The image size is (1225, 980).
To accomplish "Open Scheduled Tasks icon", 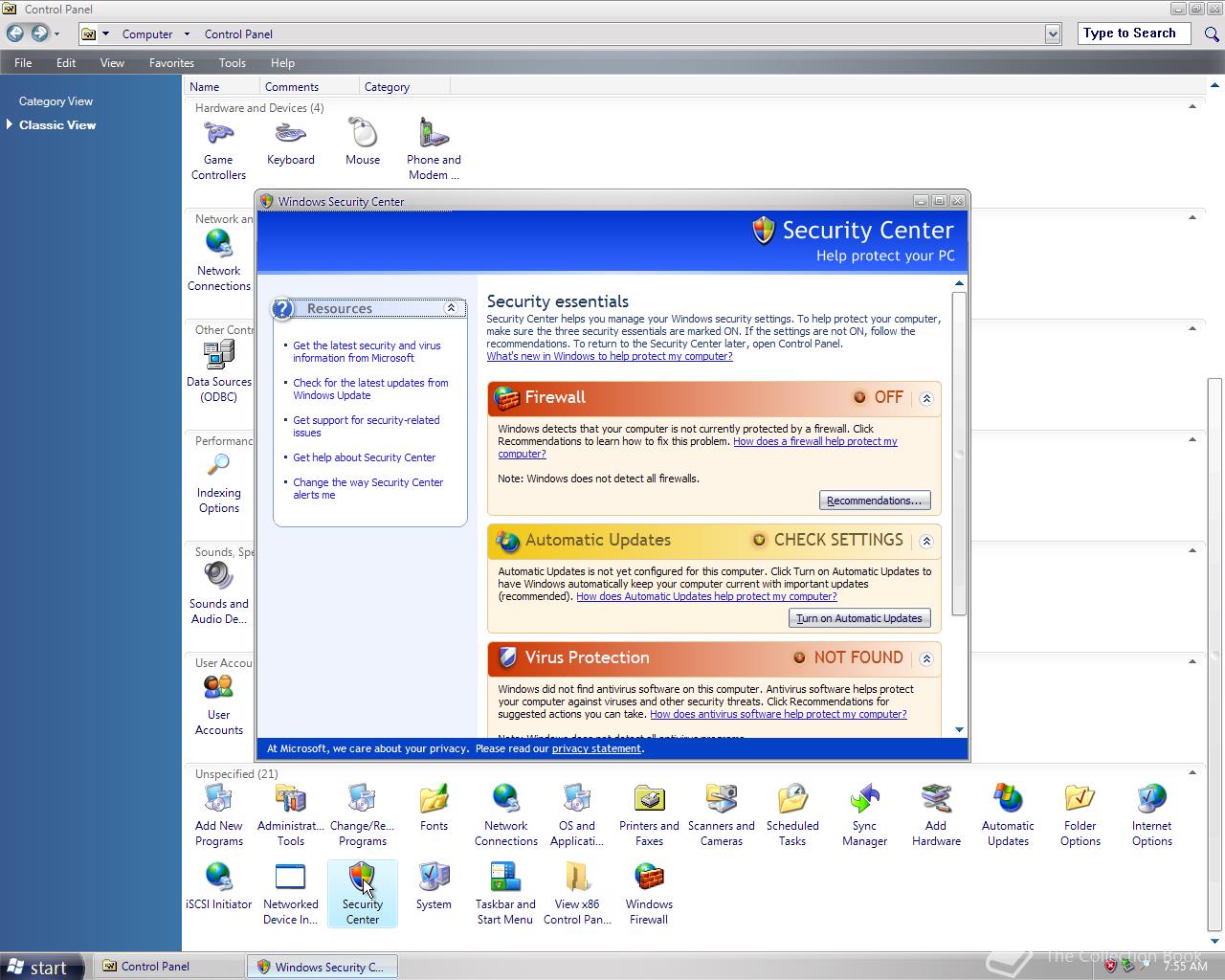I will pos(792,815).
